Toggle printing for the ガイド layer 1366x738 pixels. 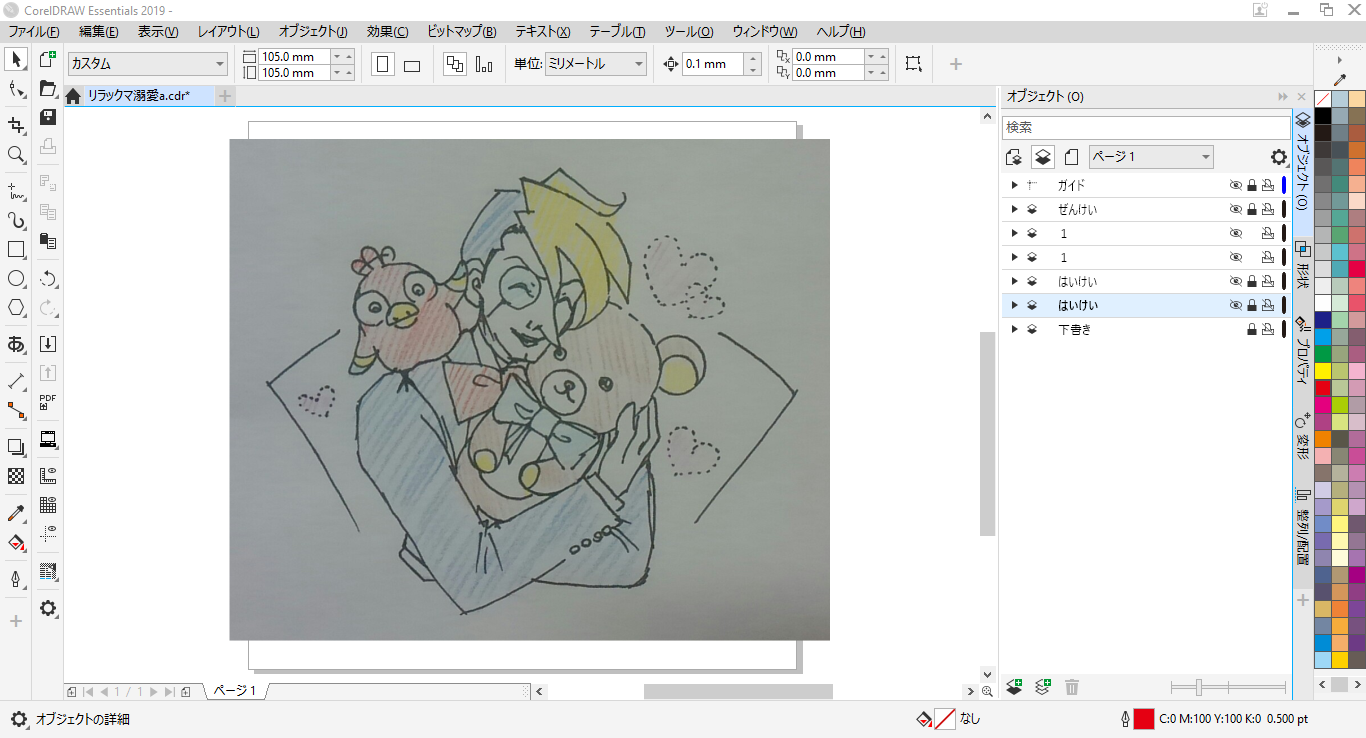coord(1267,185)
